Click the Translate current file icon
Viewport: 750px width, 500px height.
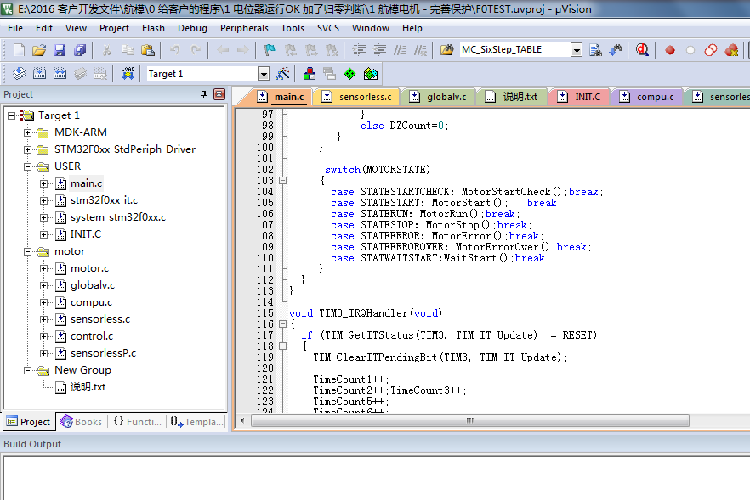tap(19, 74)
